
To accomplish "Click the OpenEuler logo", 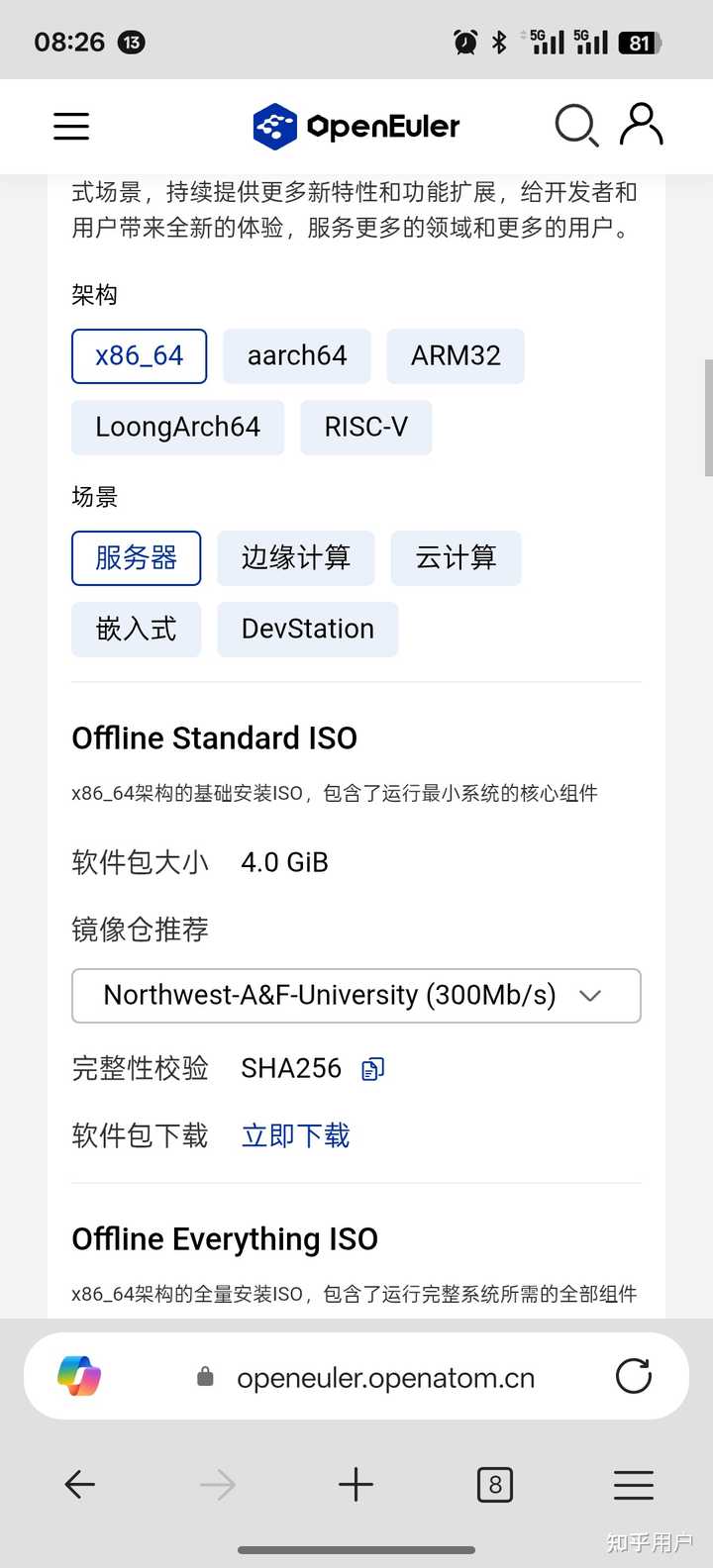I will (x=356, y=127).
